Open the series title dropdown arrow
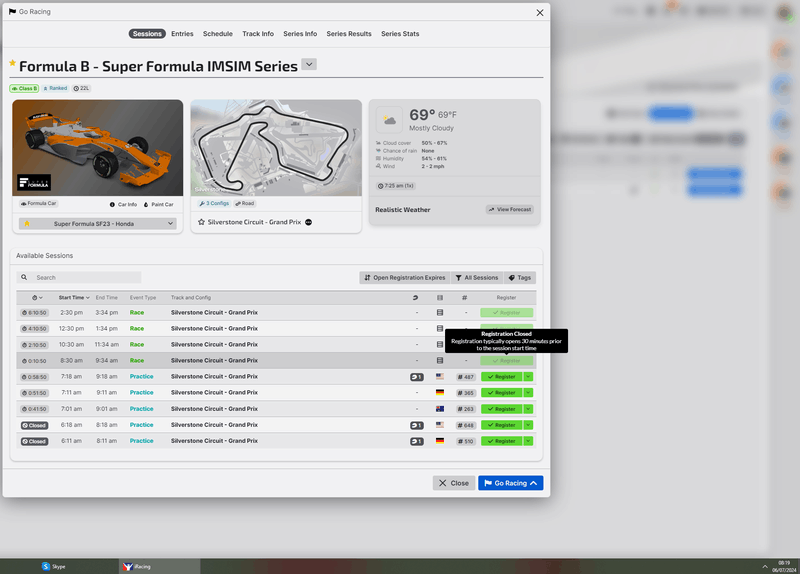The image size is (800, 574). [x=309, y=64]
